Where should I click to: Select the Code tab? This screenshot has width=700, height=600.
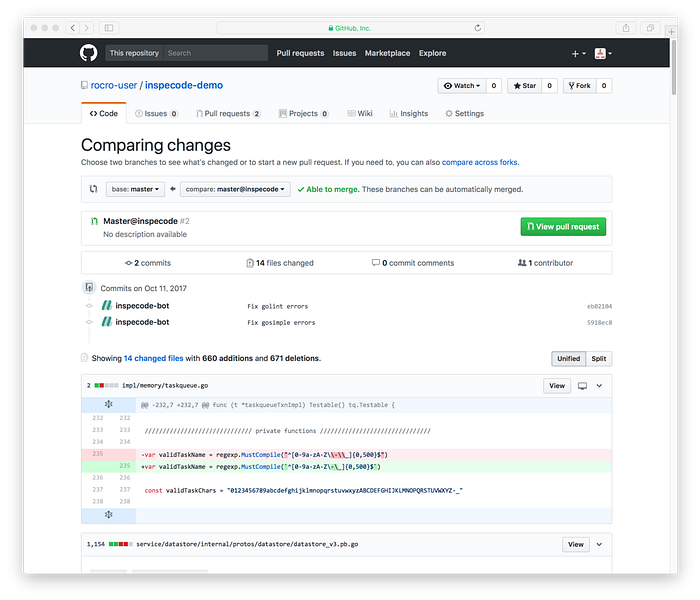pos(104,113)
